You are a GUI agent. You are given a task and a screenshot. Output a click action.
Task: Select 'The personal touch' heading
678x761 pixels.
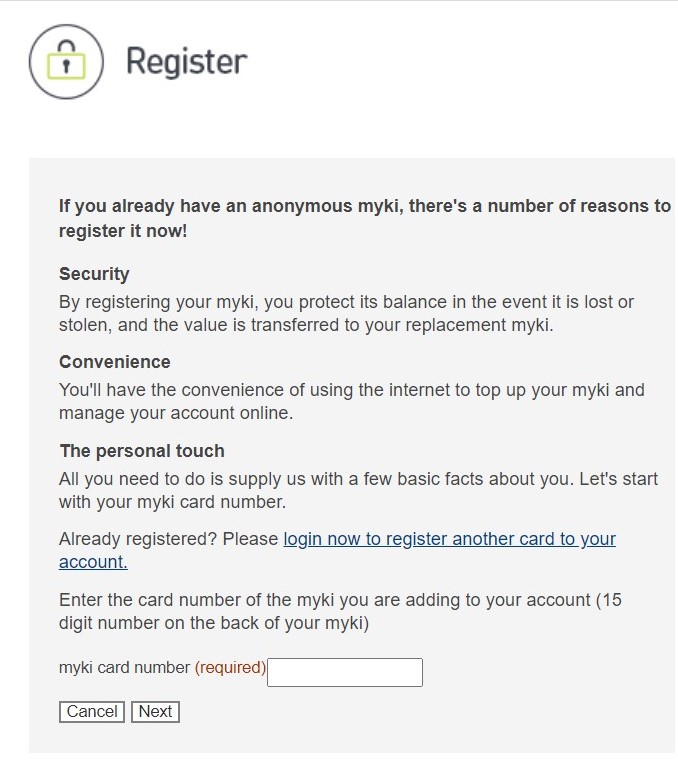click(142, 451)
